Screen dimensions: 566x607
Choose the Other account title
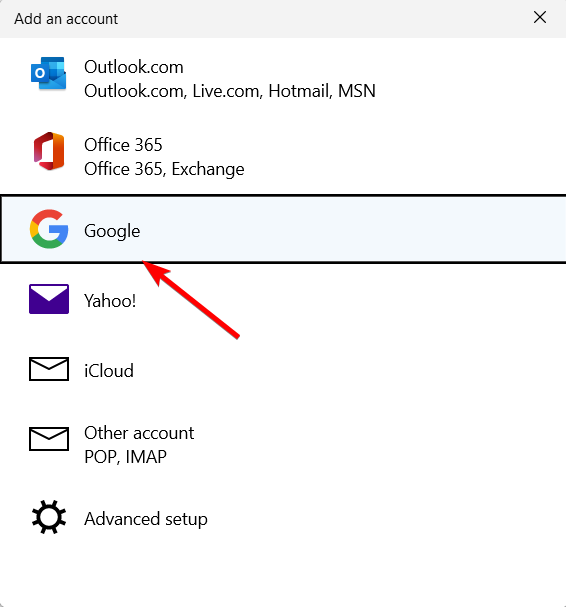[139, 433]
